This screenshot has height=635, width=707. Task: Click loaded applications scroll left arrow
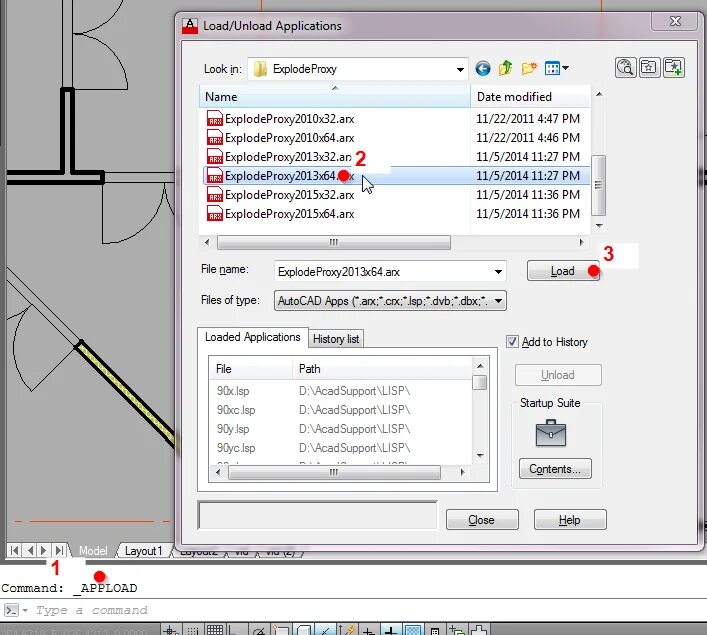click(218, 472)
